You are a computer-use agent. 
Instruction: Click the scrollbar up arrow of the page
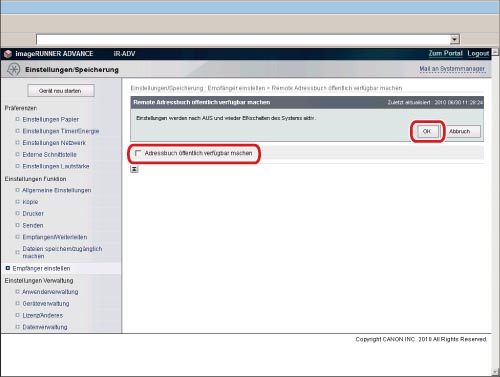pyautogui.click(x=495, y=52)
